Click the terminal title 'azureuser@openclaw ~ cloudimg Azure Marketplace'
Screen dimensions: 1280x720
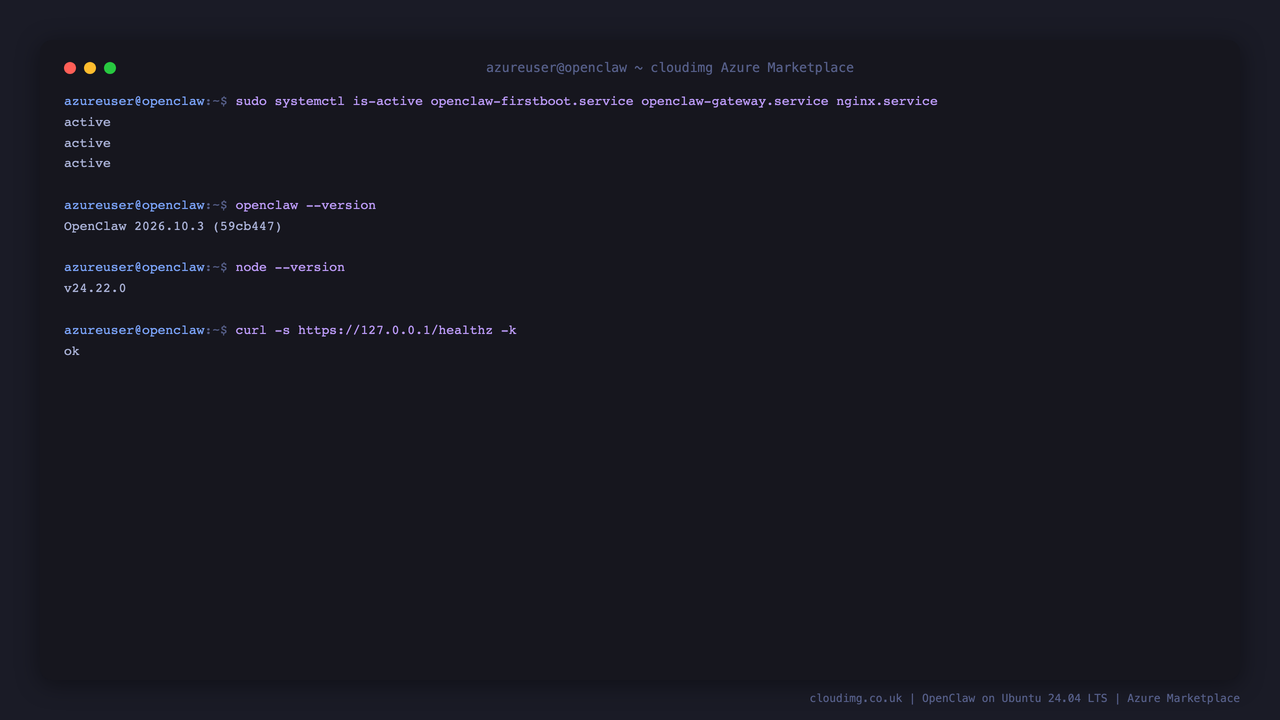point(670,68)
